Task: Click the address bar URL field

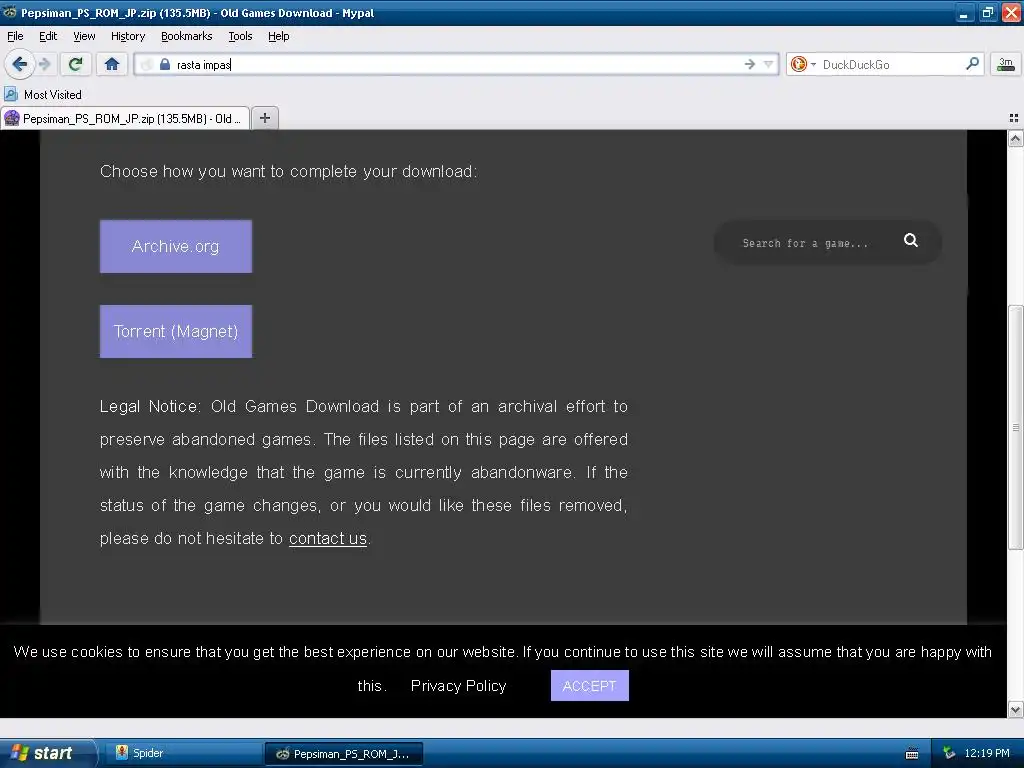Action: click(457, 64)
